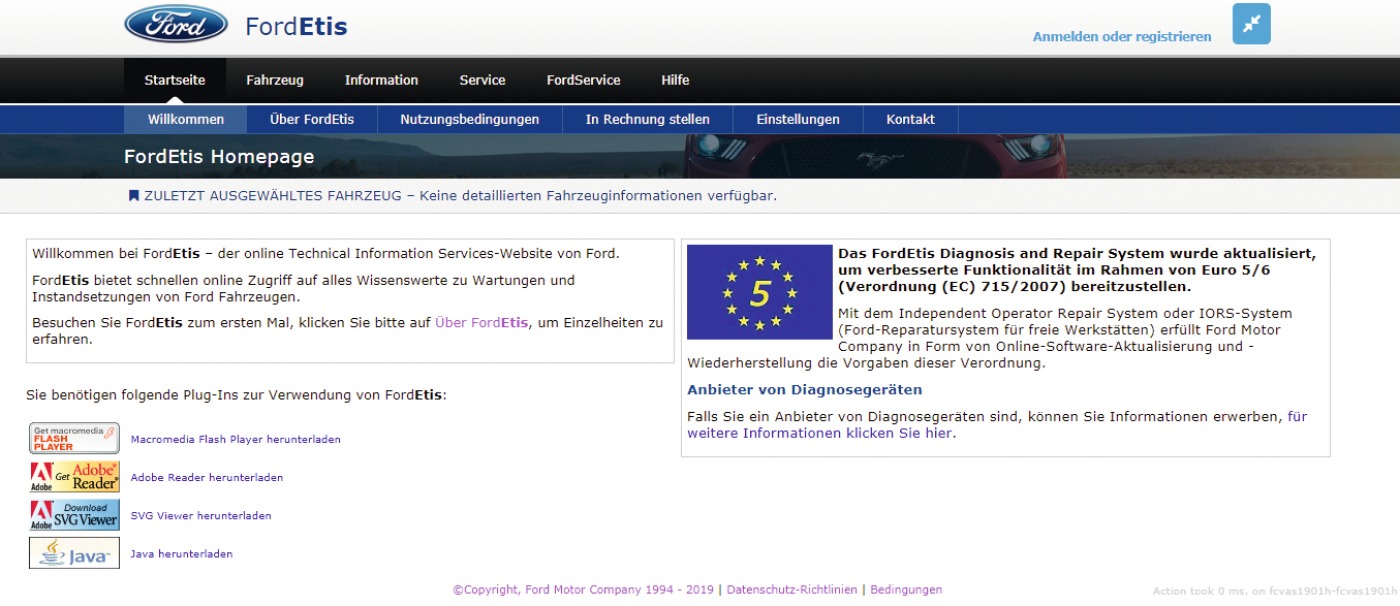This screenshot has height=606, width=1400.
Task: Select the Service menu item
Action: pos(482,80)
